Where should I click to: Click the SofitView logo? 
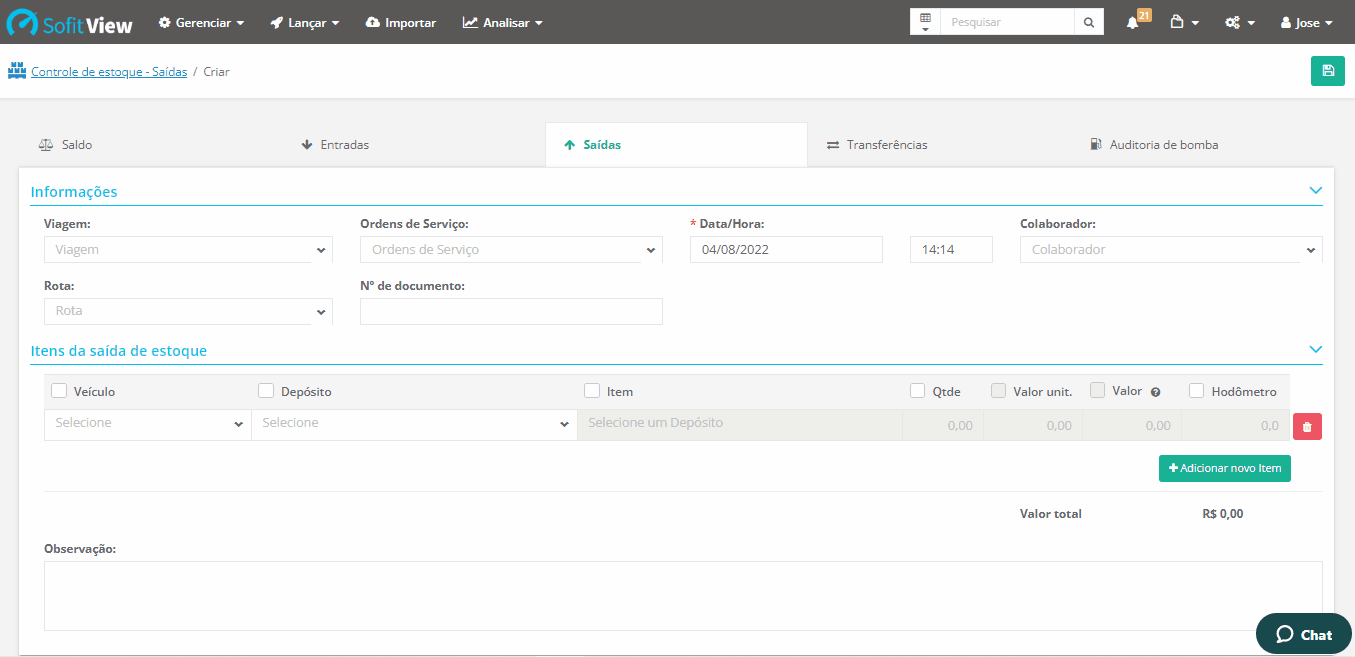[70, 22]
